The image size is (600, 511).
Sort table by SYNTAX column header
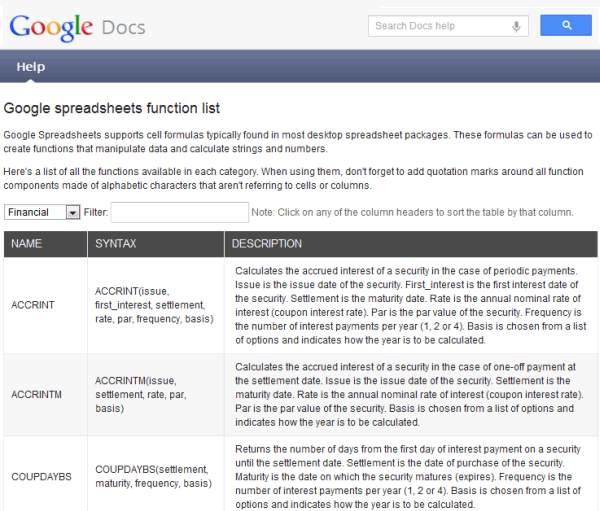(x=156, y=244)
